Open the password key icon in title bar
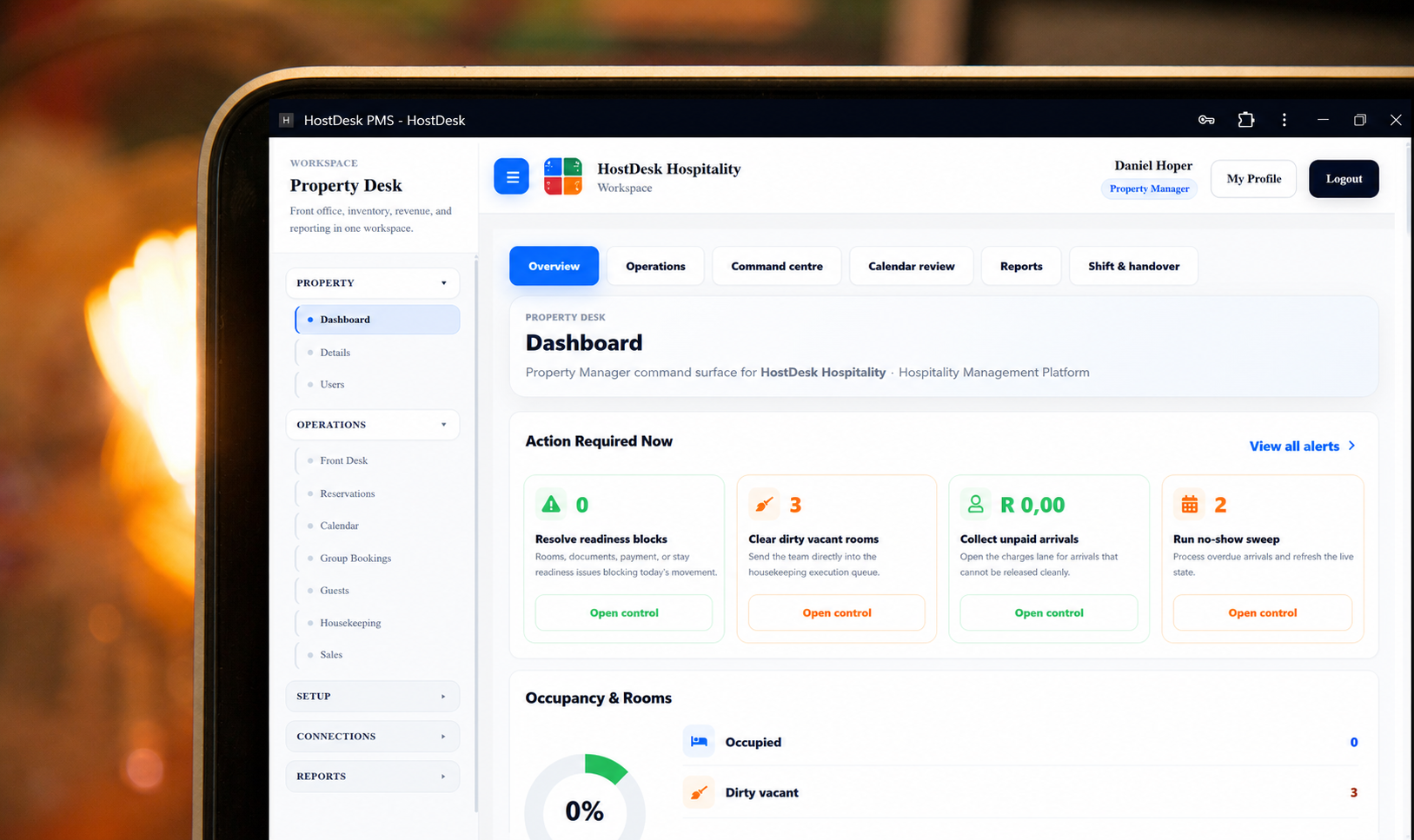Viewport: 1414px width, 840px height. pyautogui.click(x=1206, y=120)
